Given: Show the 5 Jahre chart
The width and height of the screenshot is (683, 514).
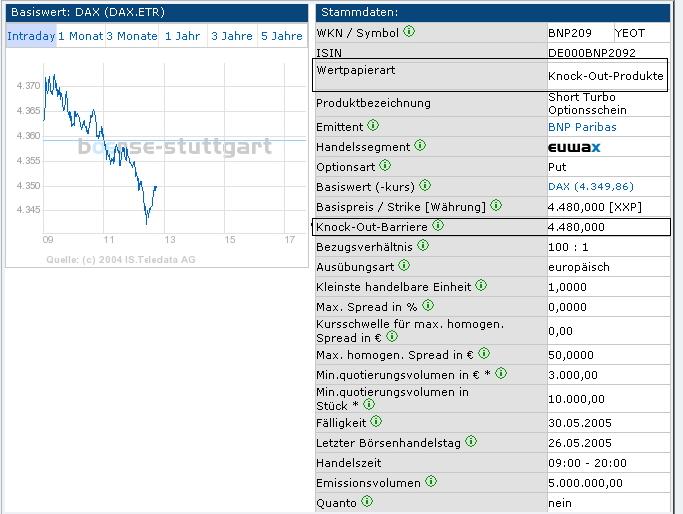Looking at the screenshot, I should 282,36.
